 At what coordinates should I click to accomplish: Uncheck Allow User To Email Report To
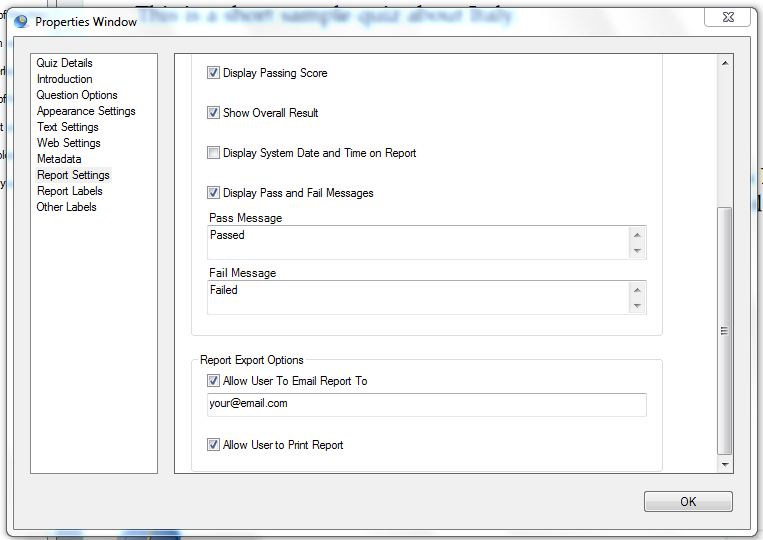pos(213,380)
